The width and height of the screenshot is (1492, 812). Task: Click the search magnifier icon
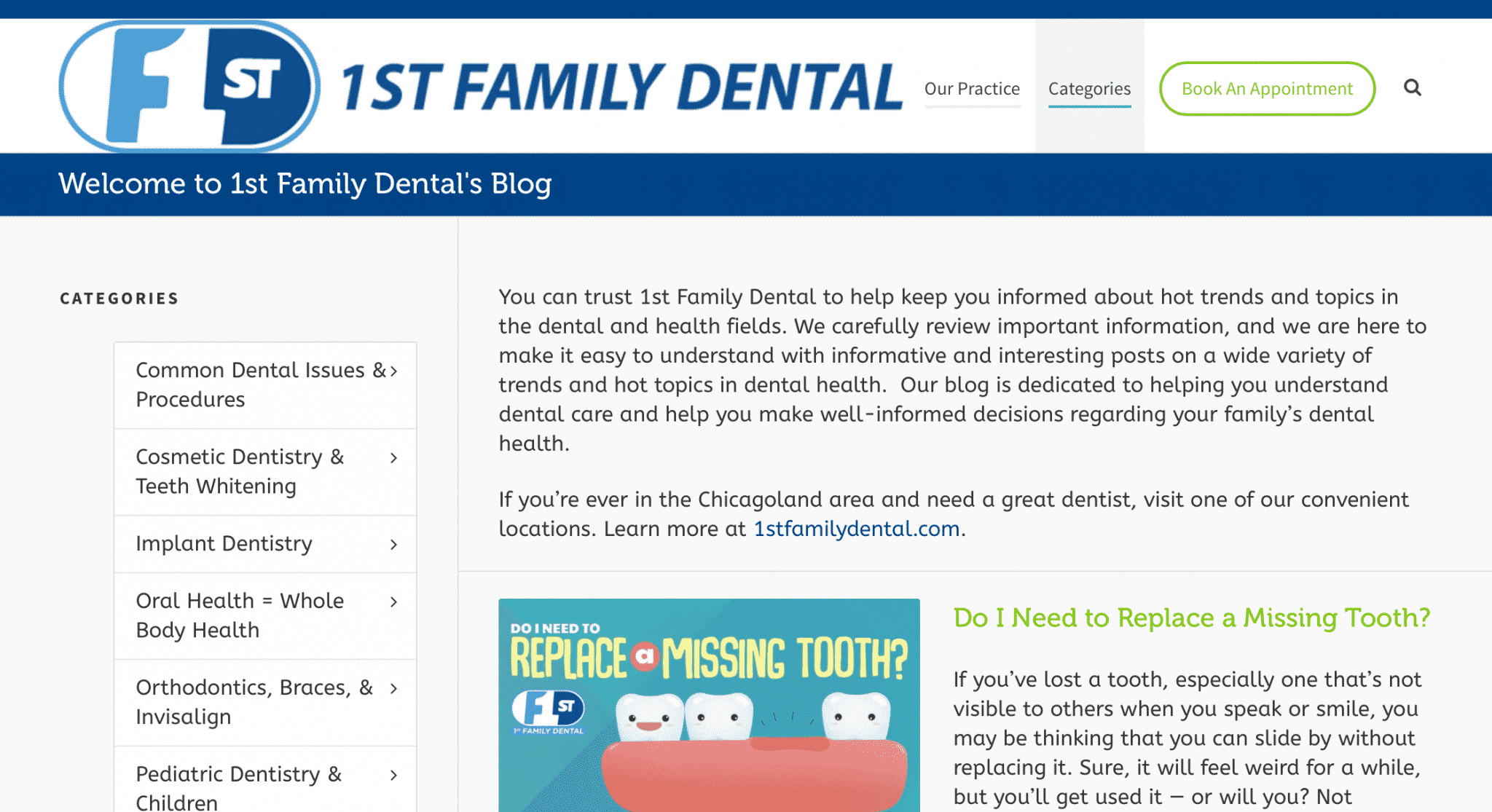point(1412,87)
